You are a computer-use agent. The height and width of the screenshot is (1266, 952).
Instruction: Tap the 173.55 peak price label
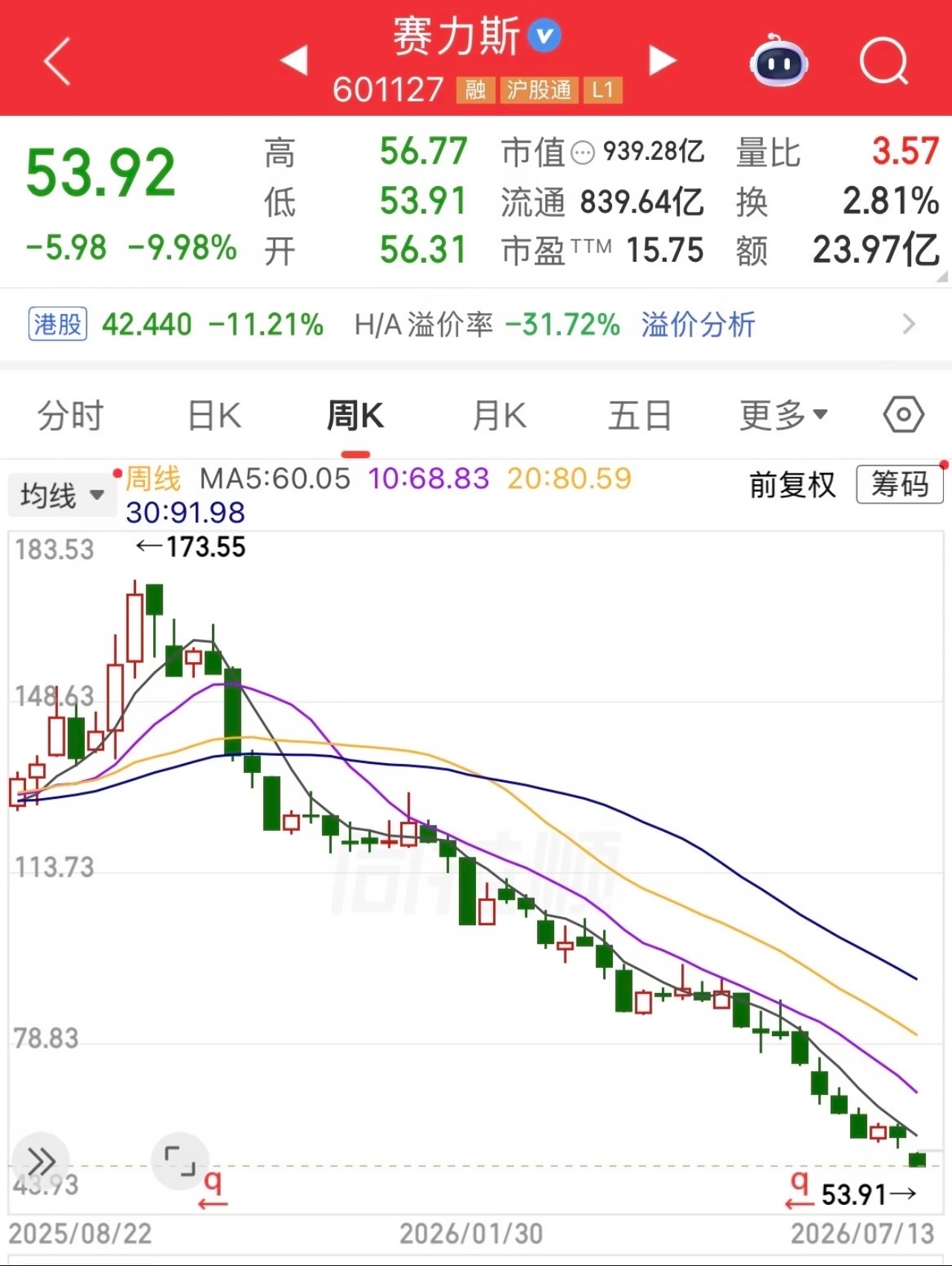click(x=205, y=547)
